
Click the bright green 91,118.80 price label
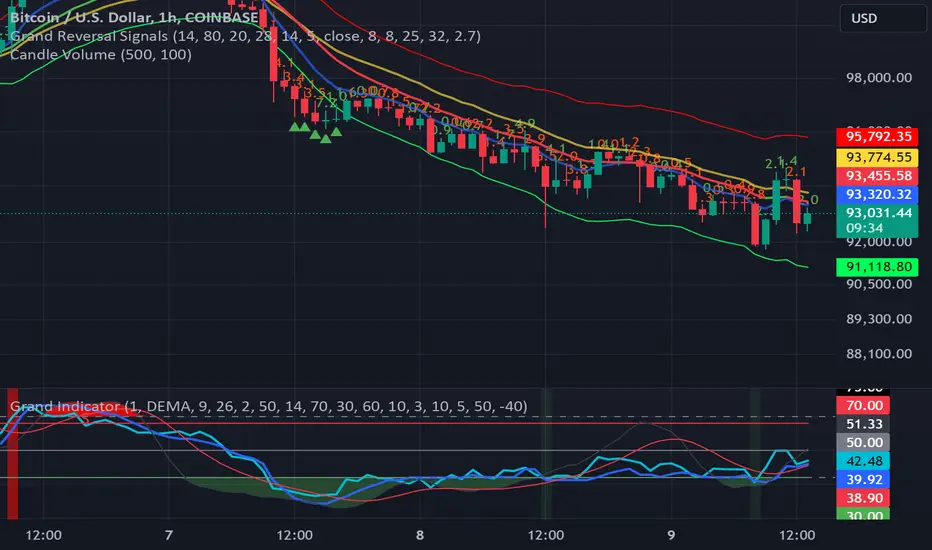coord(878,267)
